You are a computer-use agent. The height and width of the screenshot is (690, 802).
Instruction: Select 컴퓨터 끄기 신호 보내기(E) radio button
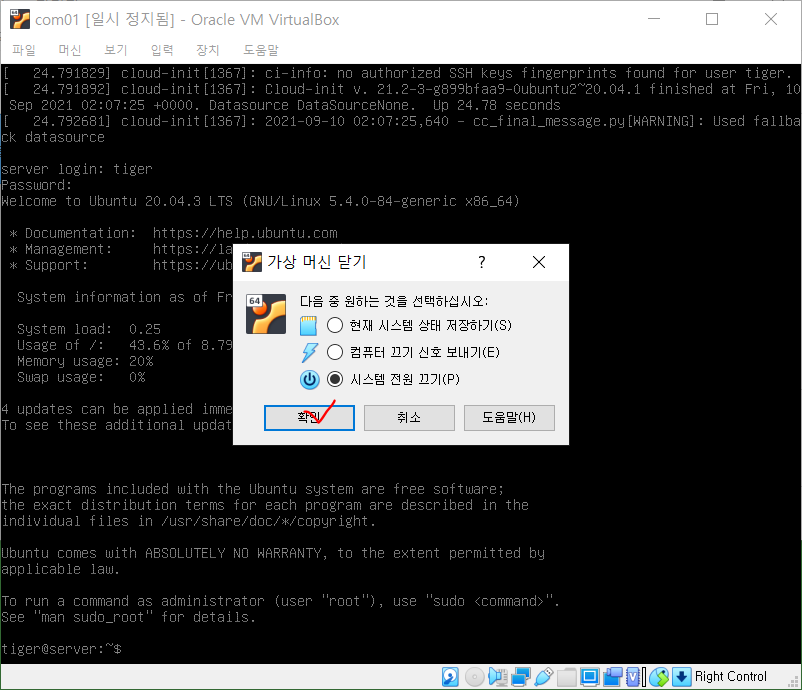[x=335, y=352]
